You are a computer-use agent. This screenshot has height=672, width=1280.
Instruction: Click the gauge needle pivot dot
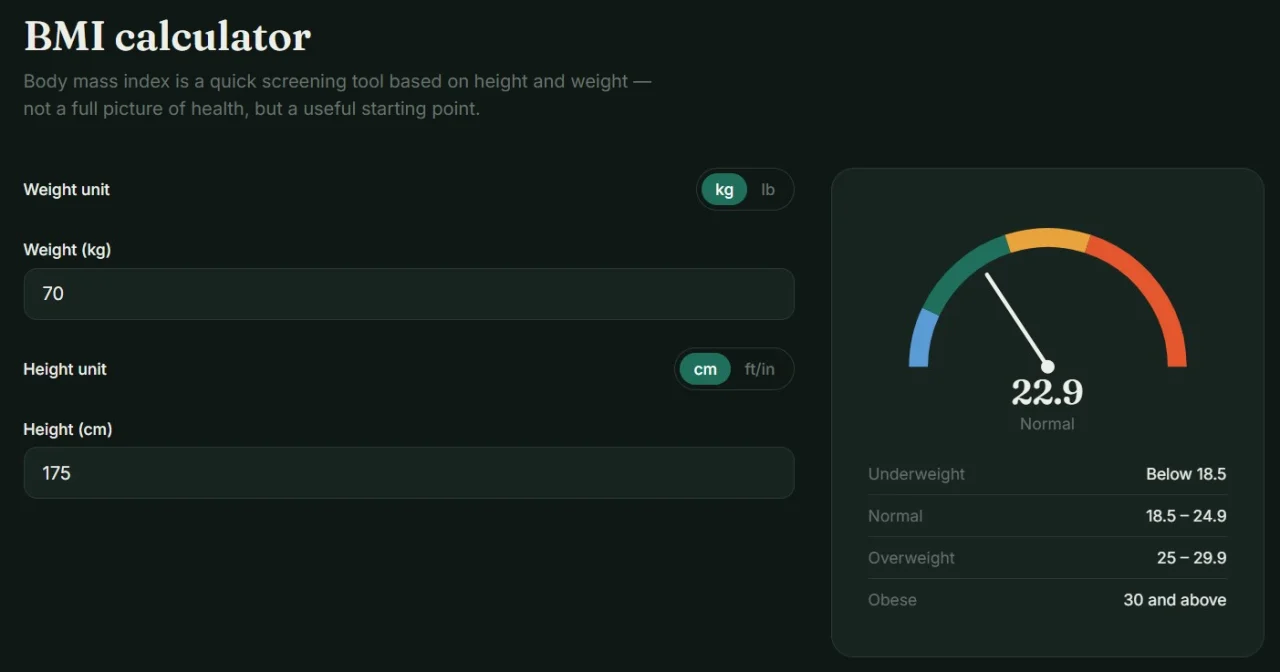tap(1047, 367)
